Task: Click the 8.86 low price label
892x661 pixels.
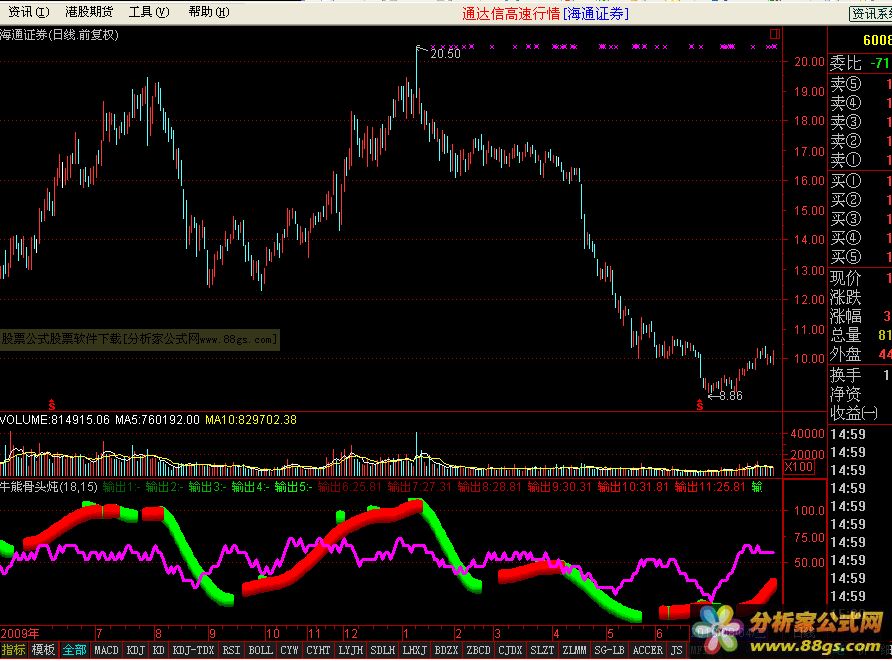Action: pos(730,396)
